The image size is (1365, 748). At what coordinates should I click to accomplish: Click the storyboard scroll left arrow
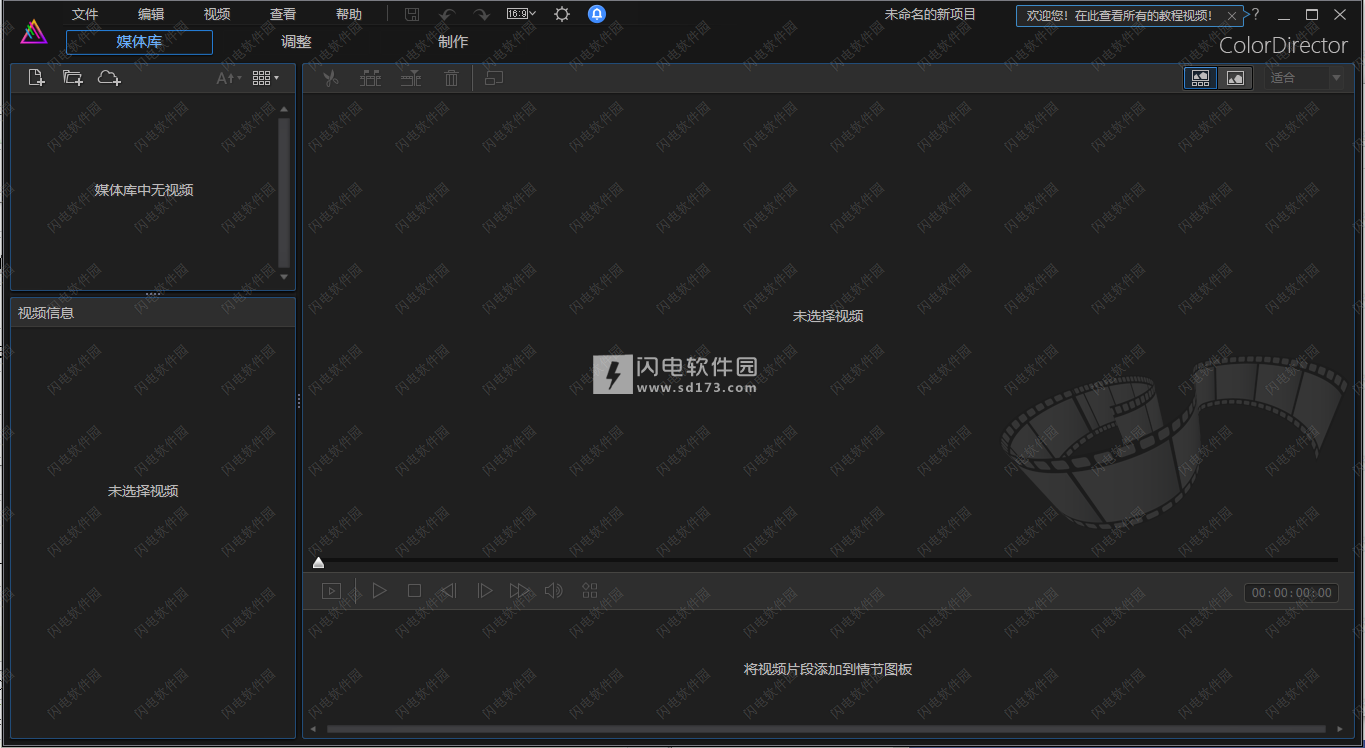(x=313, y=729)
